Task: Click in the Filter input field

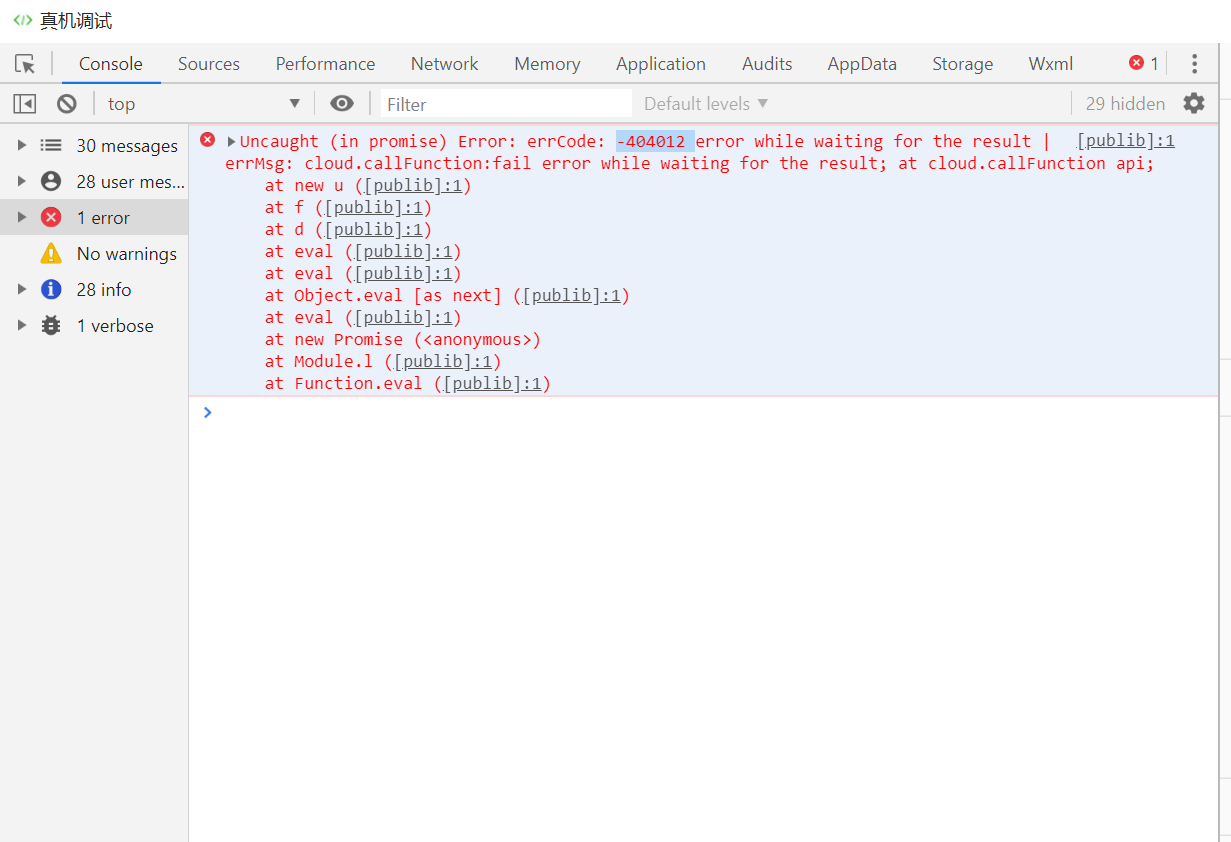Action: pos(506,104)
